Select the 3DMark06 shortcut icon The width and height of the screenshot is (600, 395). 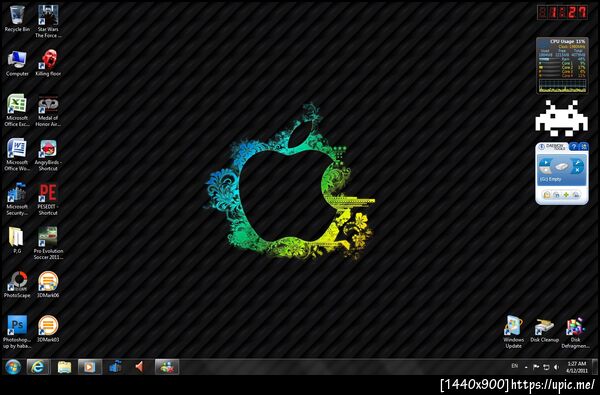pos(48,285)
